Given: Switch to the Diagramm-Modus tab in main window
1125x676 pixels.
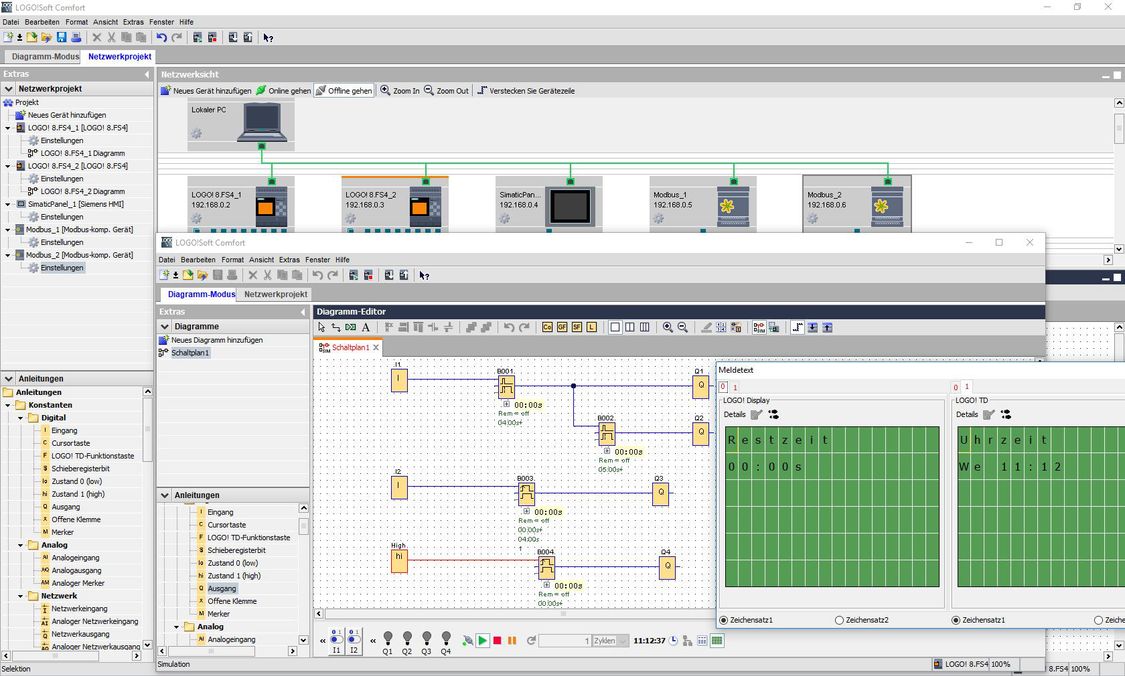Looking at the screenshot, I should [x=45, y=57].
